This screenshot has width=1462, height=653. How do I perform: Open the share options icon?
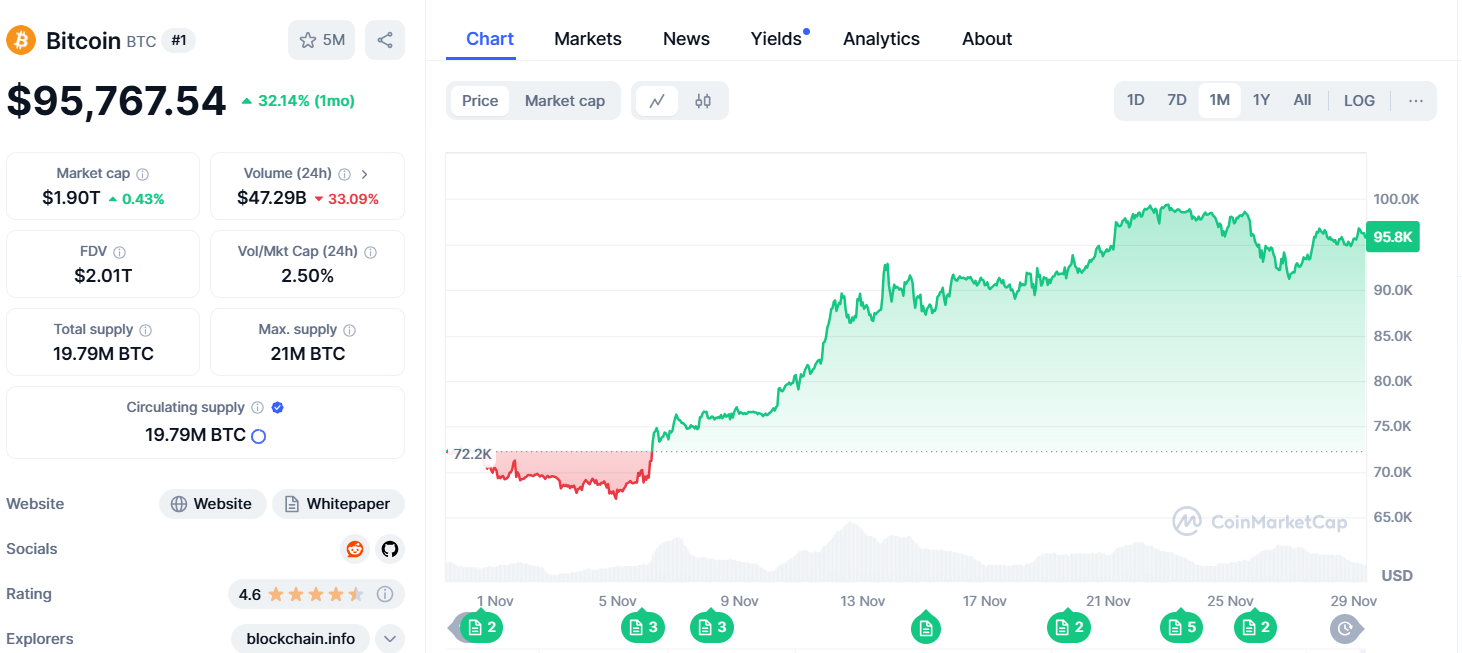385,40
